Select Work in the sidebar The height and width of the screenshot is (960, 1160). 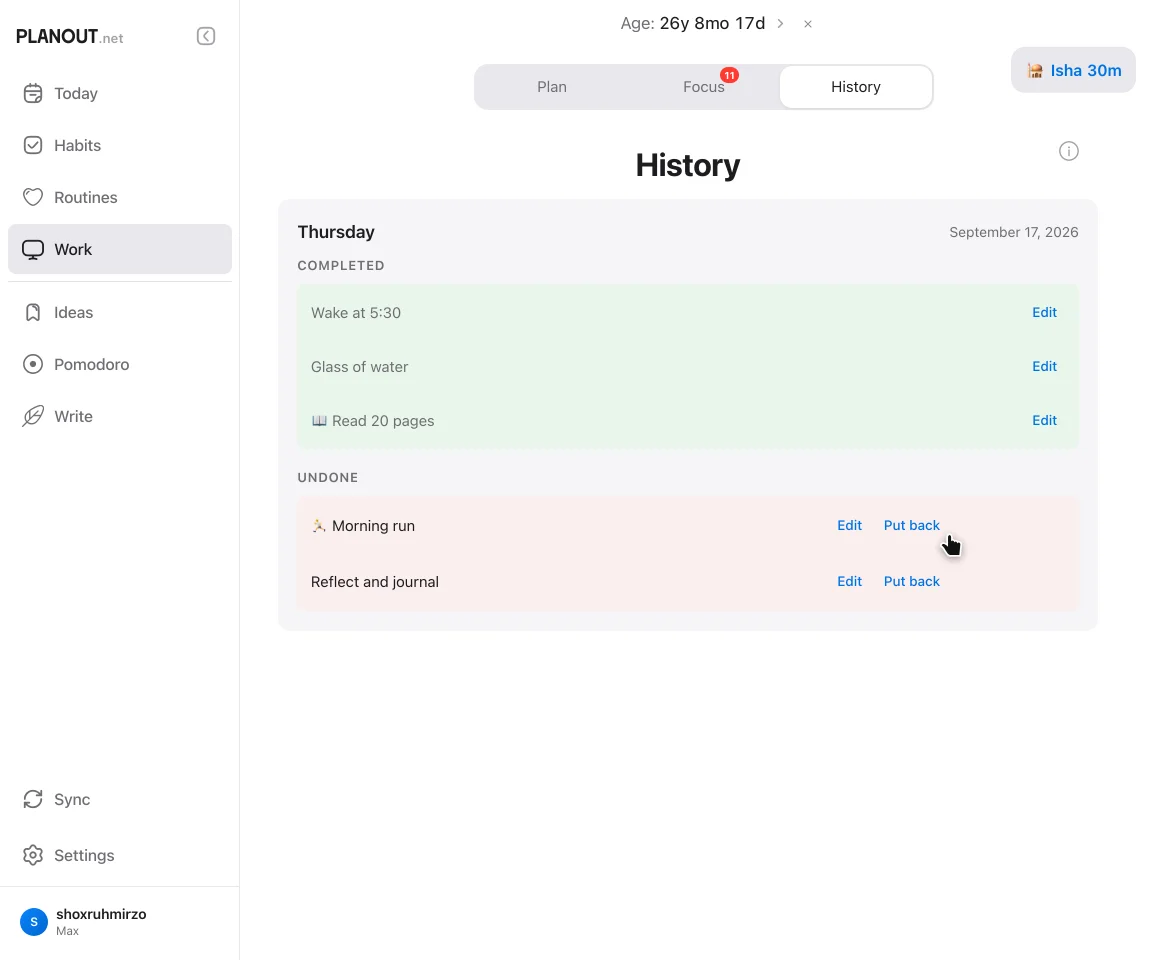[120, 249]
